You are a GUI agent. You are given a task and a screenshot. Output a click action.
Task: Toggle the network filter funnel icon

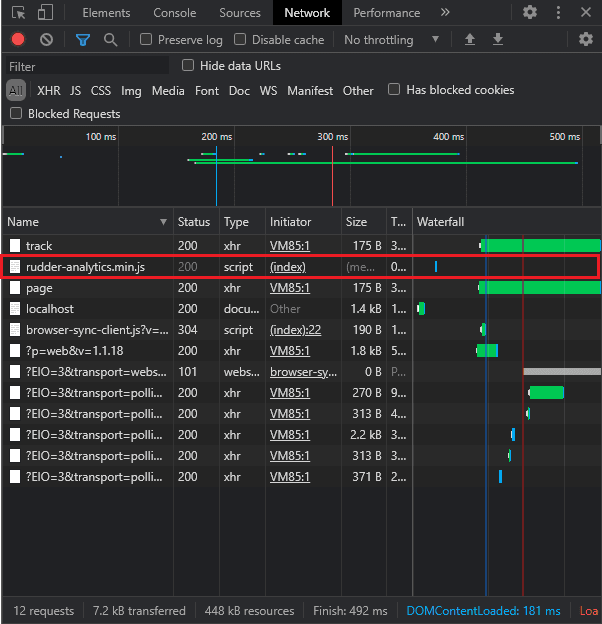[x=83, y=40]
